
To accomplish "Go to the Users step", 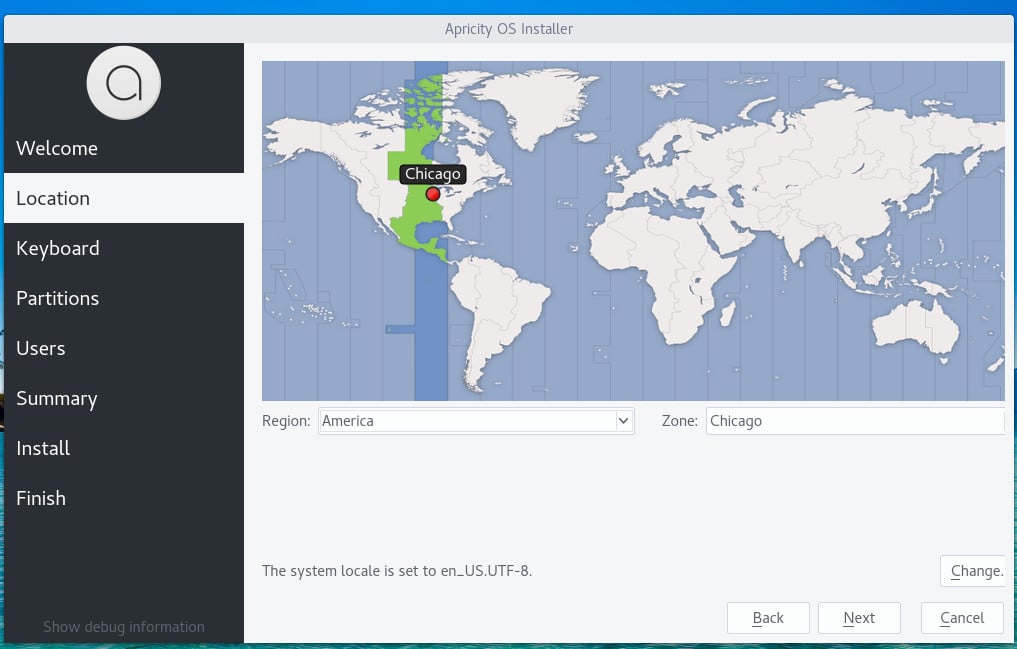I will click(x=41, y=348).
